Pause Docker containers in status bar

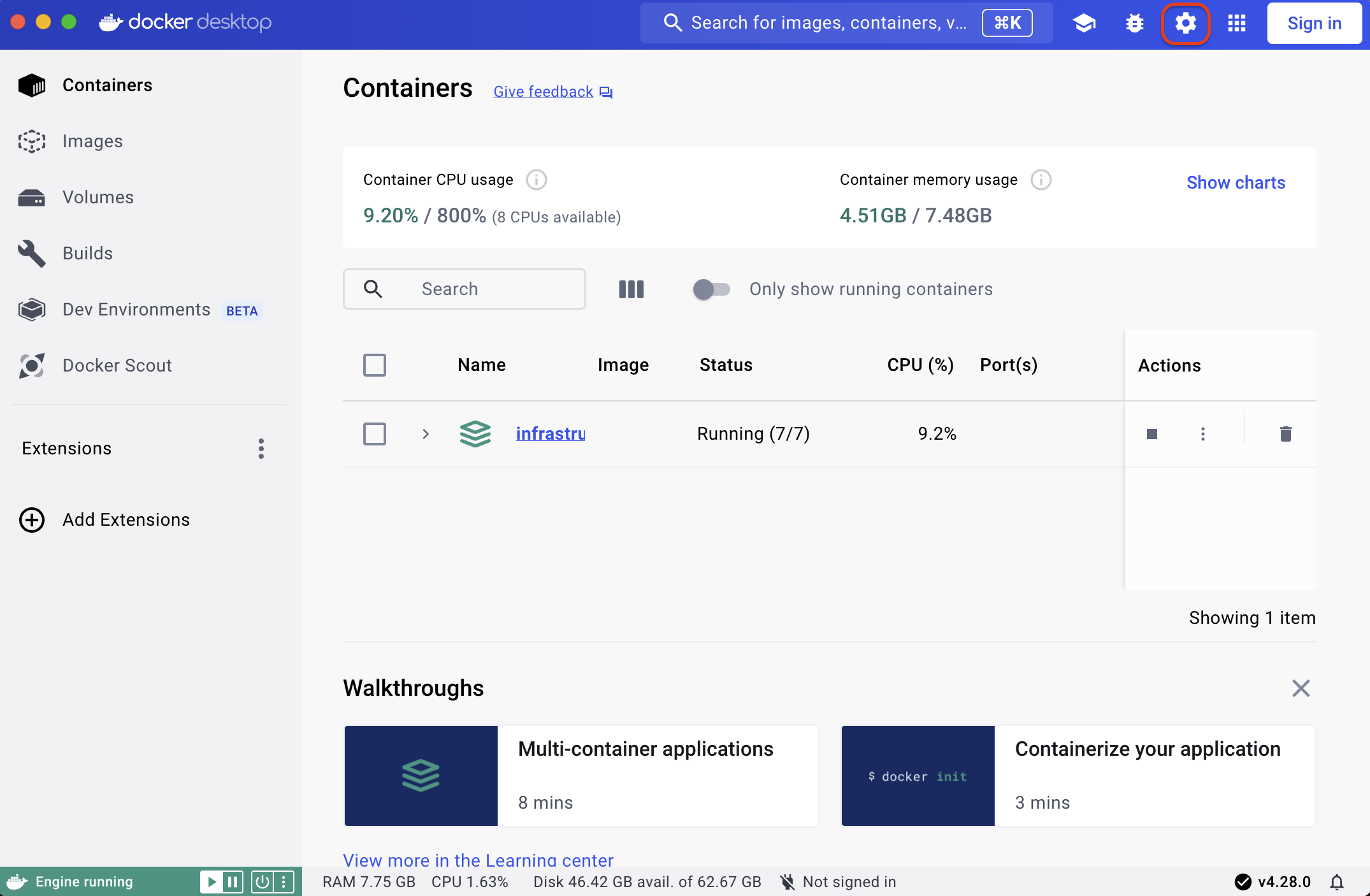(232, 881)
